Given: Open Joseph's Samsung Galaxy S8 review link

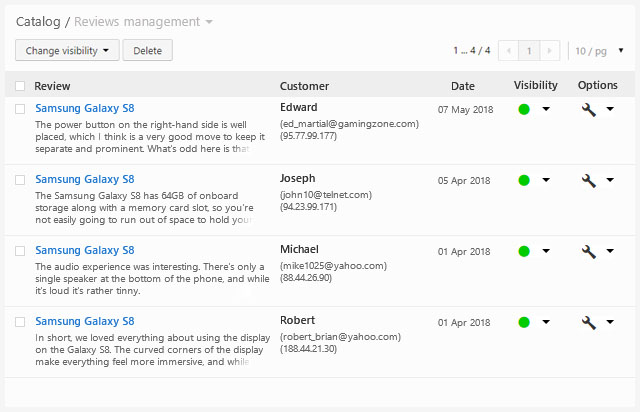Looking at the screenshot, I should click(84, 180).
